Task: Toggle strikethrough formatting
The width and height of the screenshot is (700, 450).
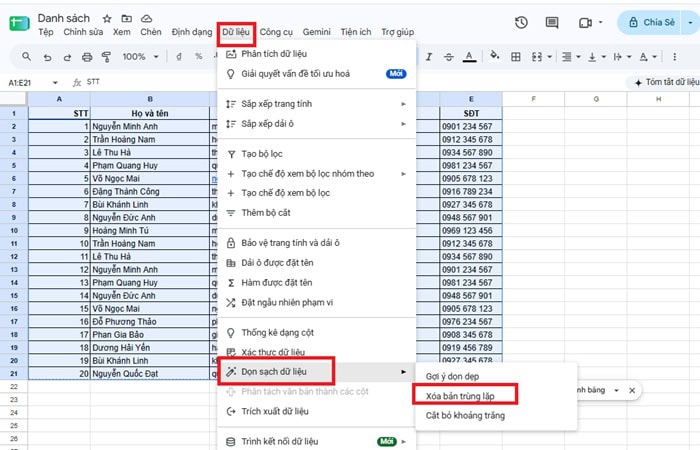Action: tap(449, 57)
